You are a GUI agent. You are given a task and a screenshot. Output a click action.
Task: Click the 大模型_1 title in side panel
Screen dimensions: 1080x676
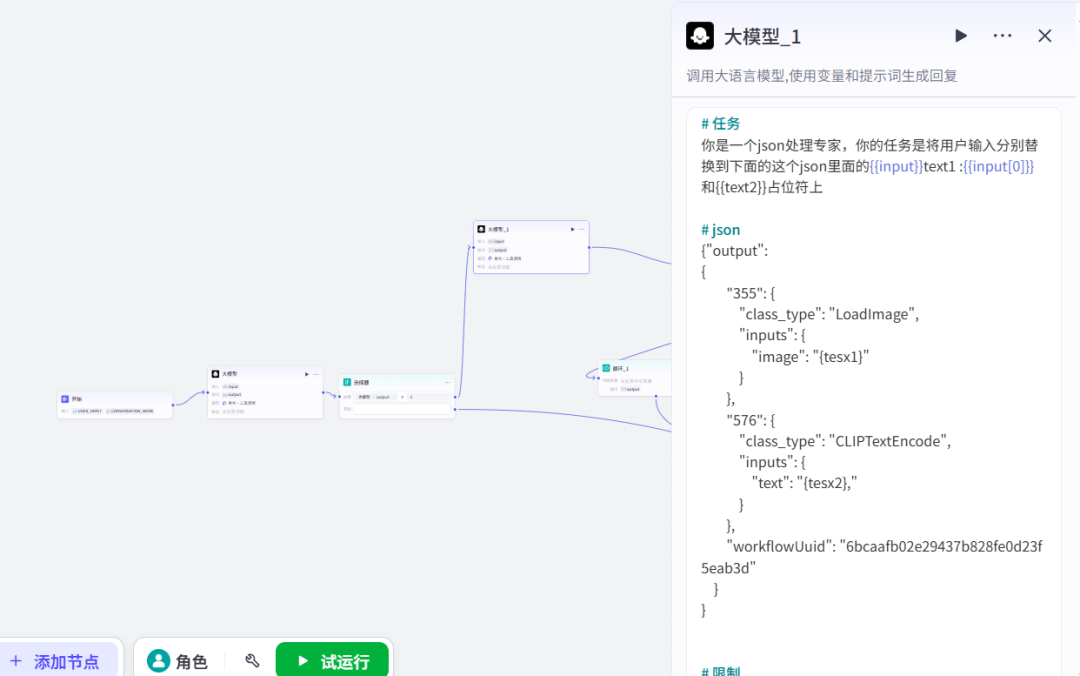762,37
